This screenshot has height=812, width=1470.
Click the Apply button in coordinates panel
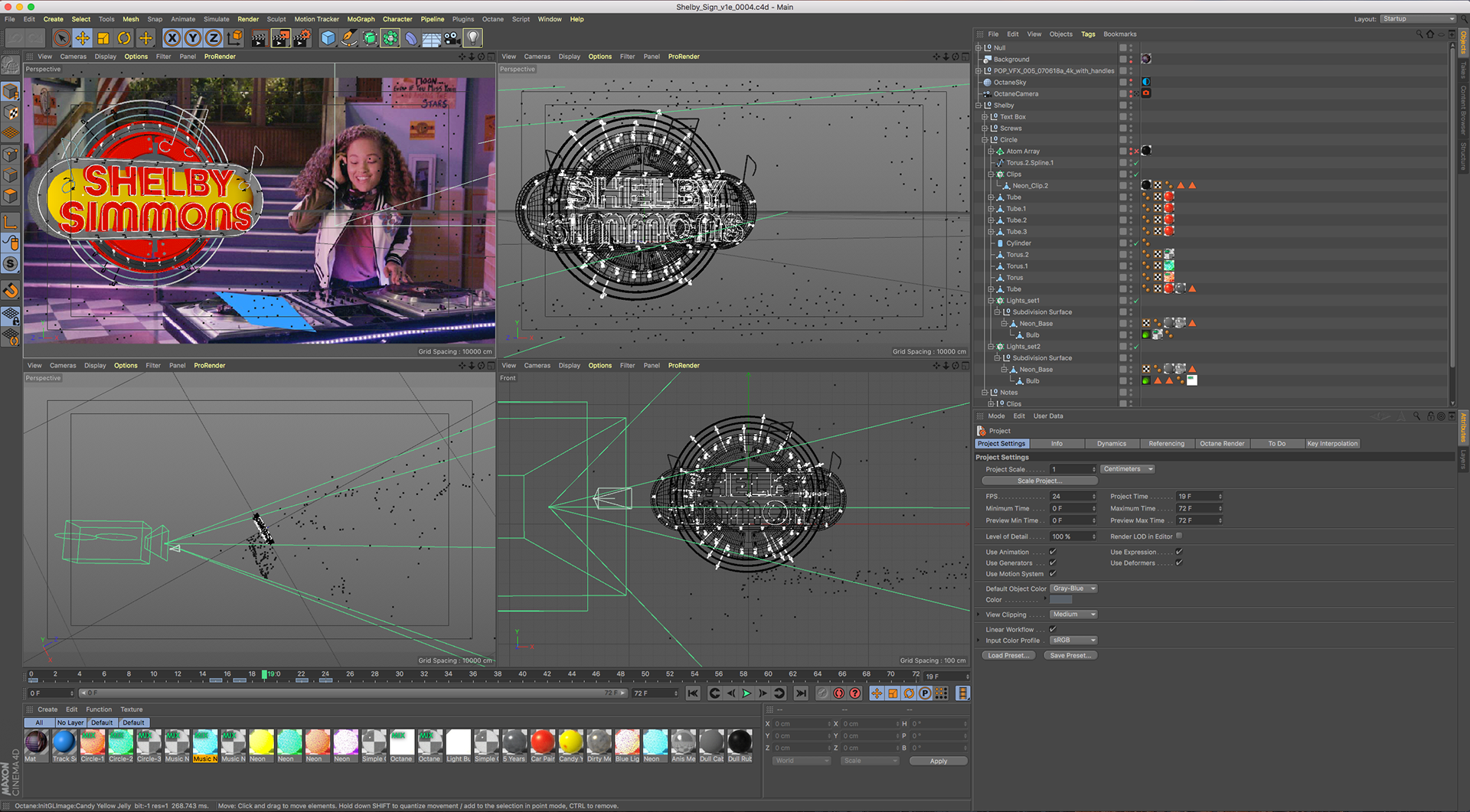[939, 761]
